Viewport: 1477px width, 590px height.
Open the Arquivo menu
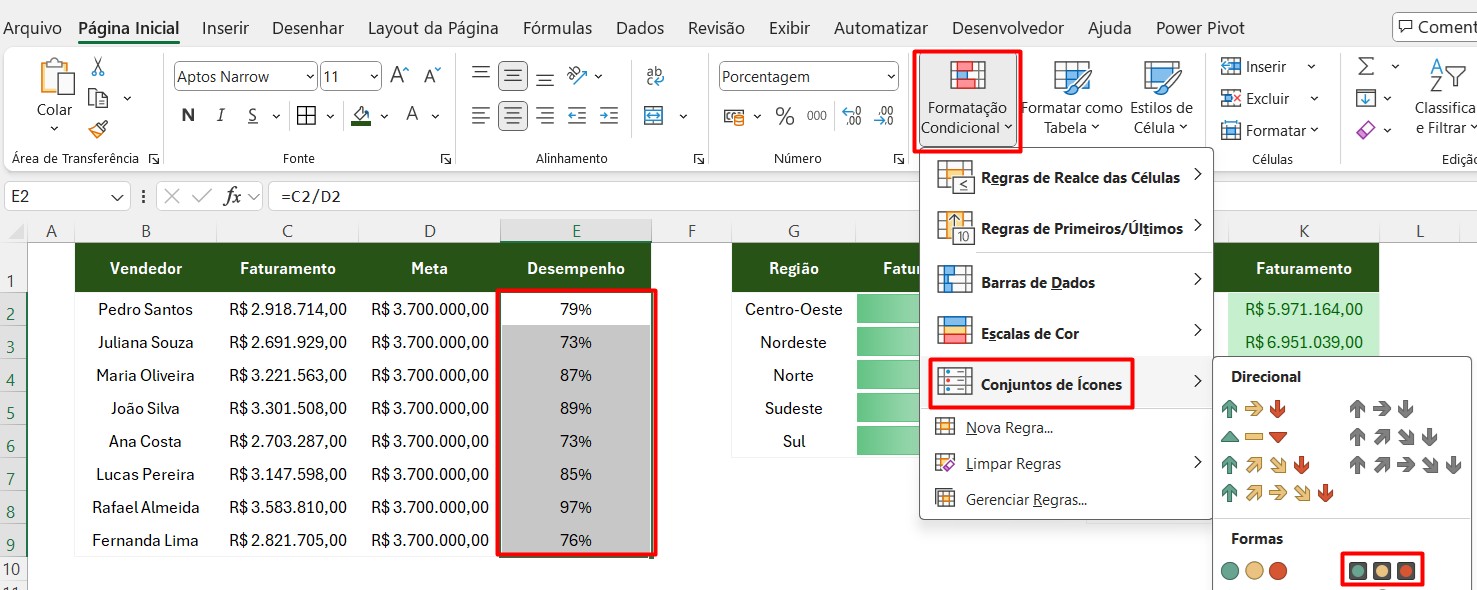click(x=32, y=28)
